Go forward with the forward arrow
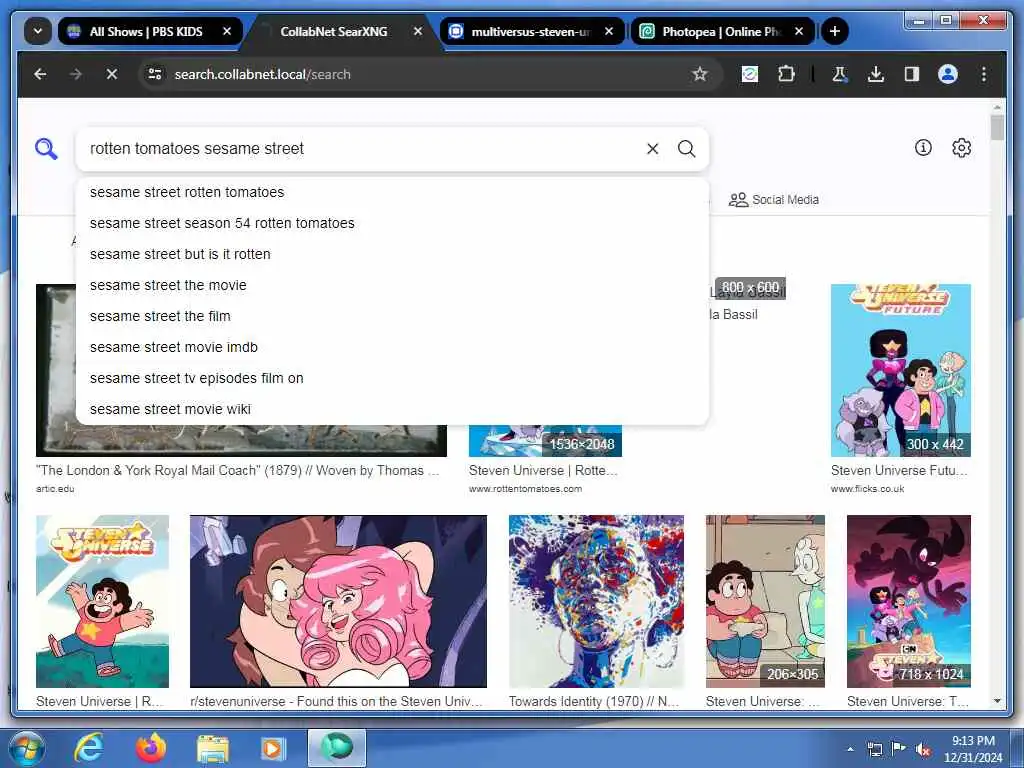This screenshot has height=768, width=1024. pyautogui.click(x=76, y=74)
